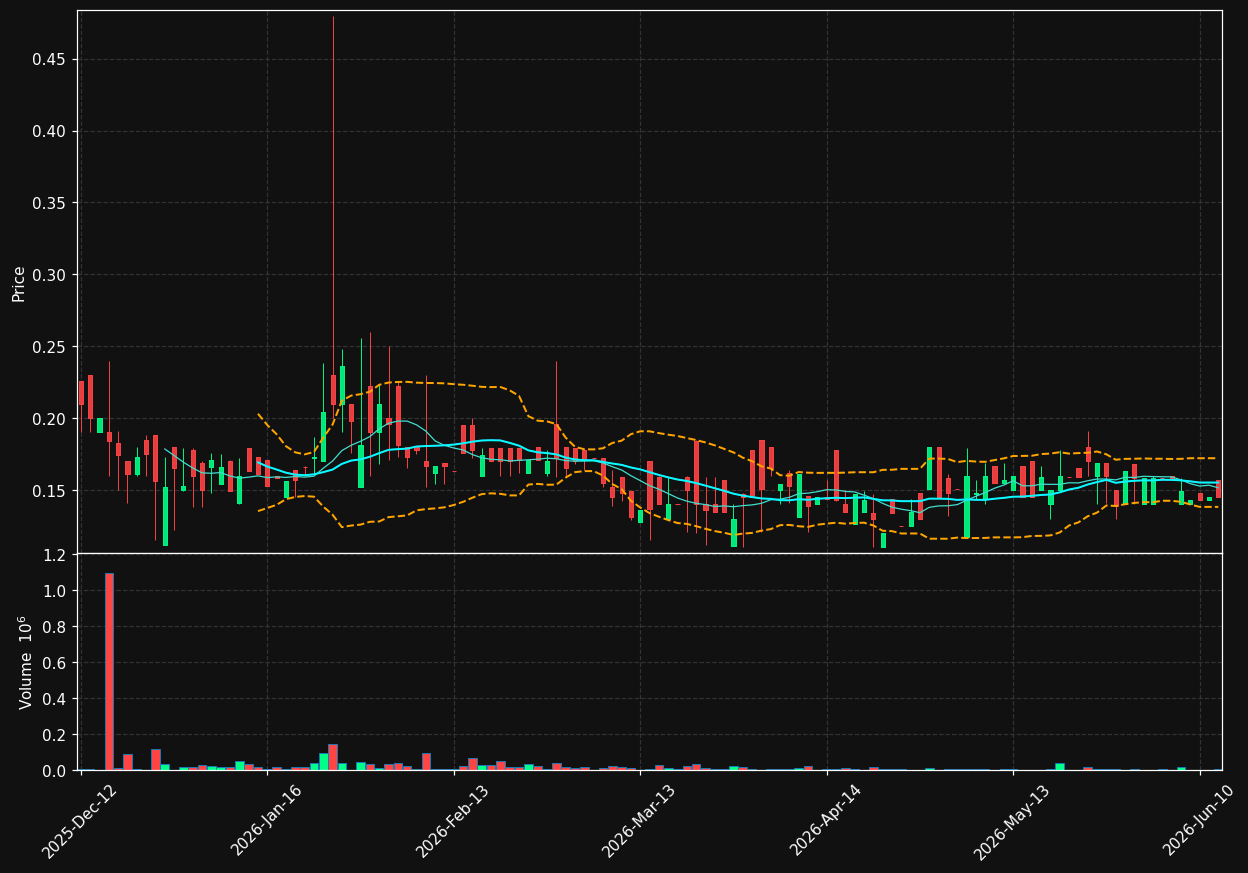Image resolution: width=1248 pixels, height=873 pixels.
Task: Click the 0.40 price axis tick label
Action: (49, 131)
